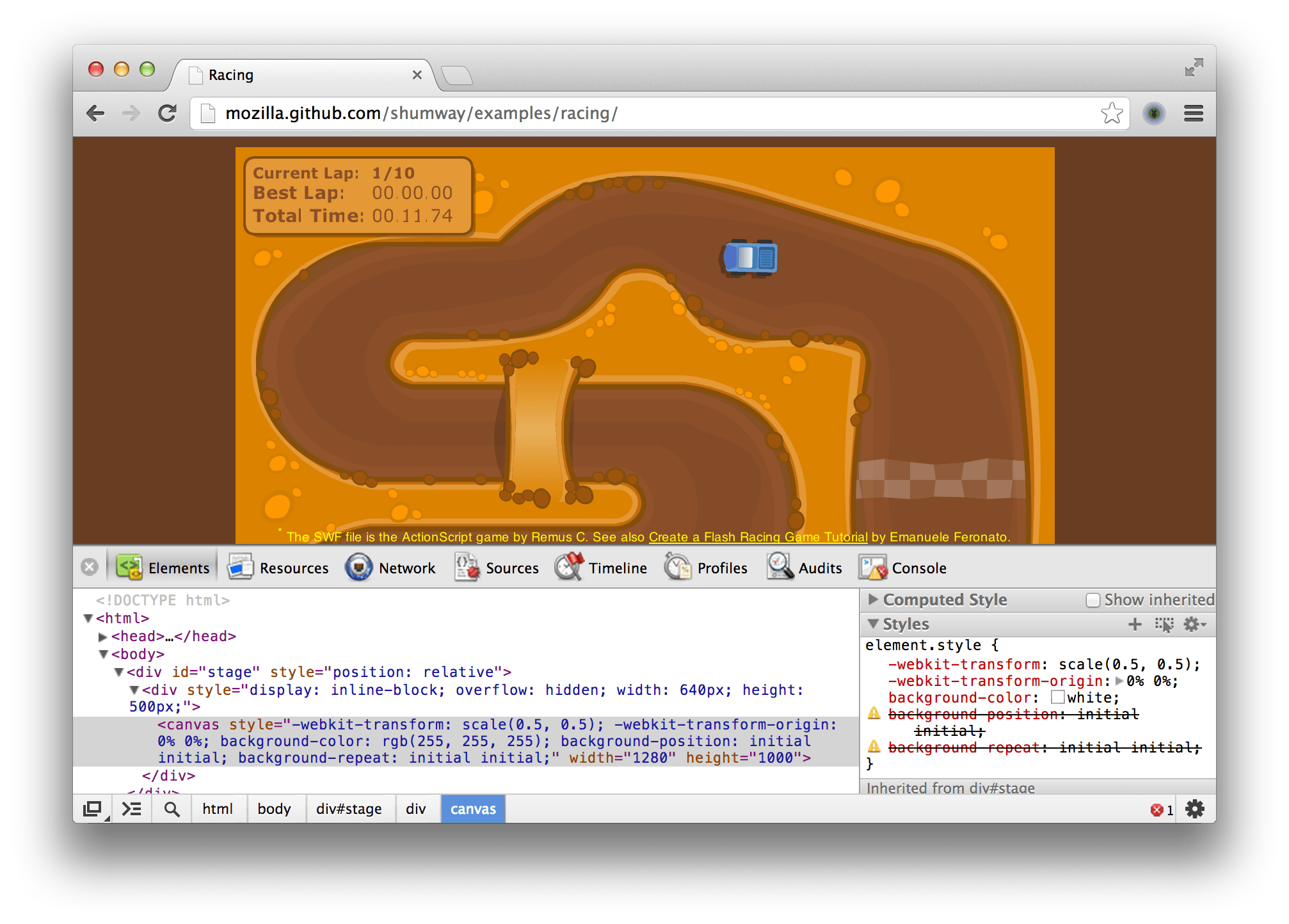Open the Chrome hamburger menu

[x=1193, y=114]
